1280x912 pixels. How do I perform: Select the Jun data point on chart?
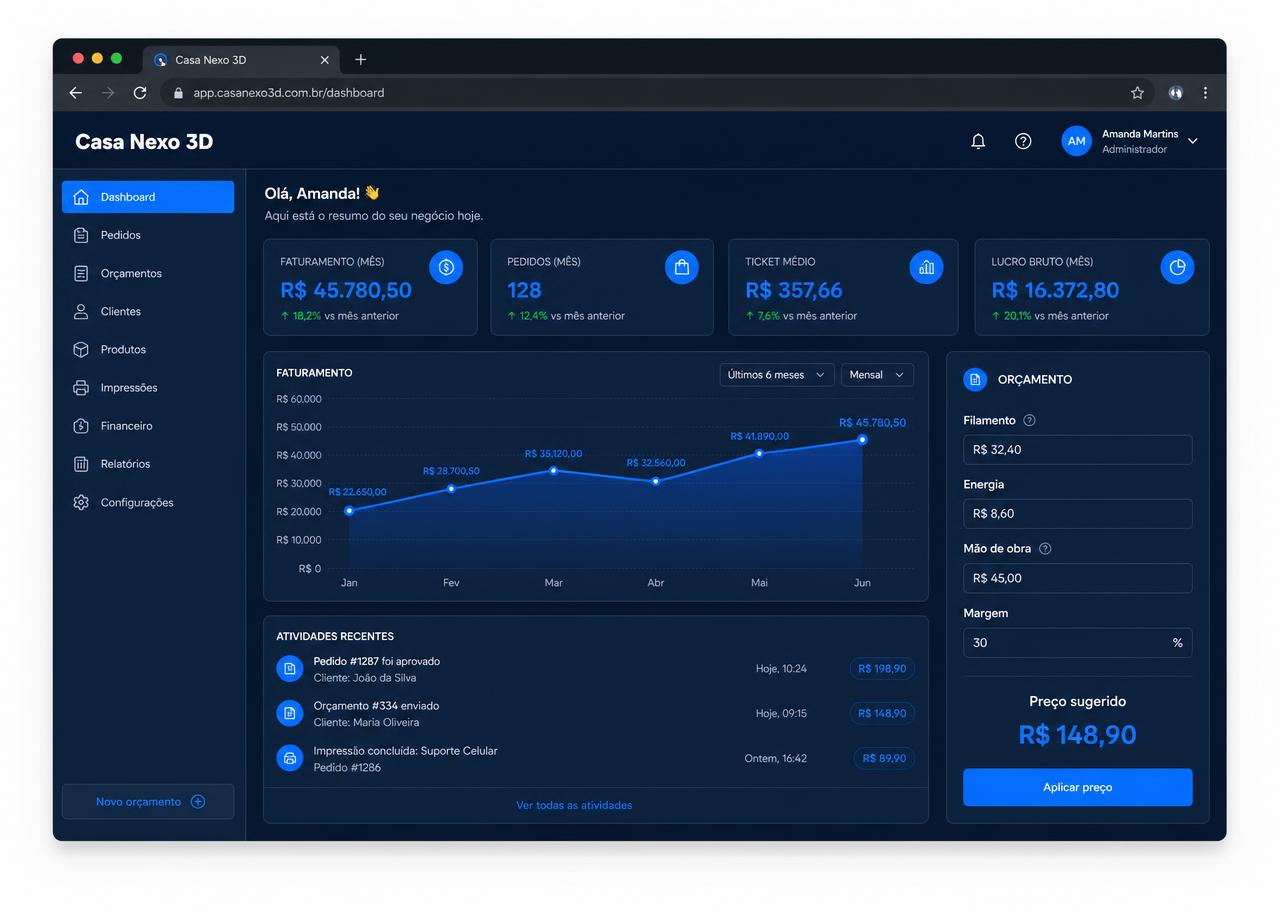click(862, 440)
